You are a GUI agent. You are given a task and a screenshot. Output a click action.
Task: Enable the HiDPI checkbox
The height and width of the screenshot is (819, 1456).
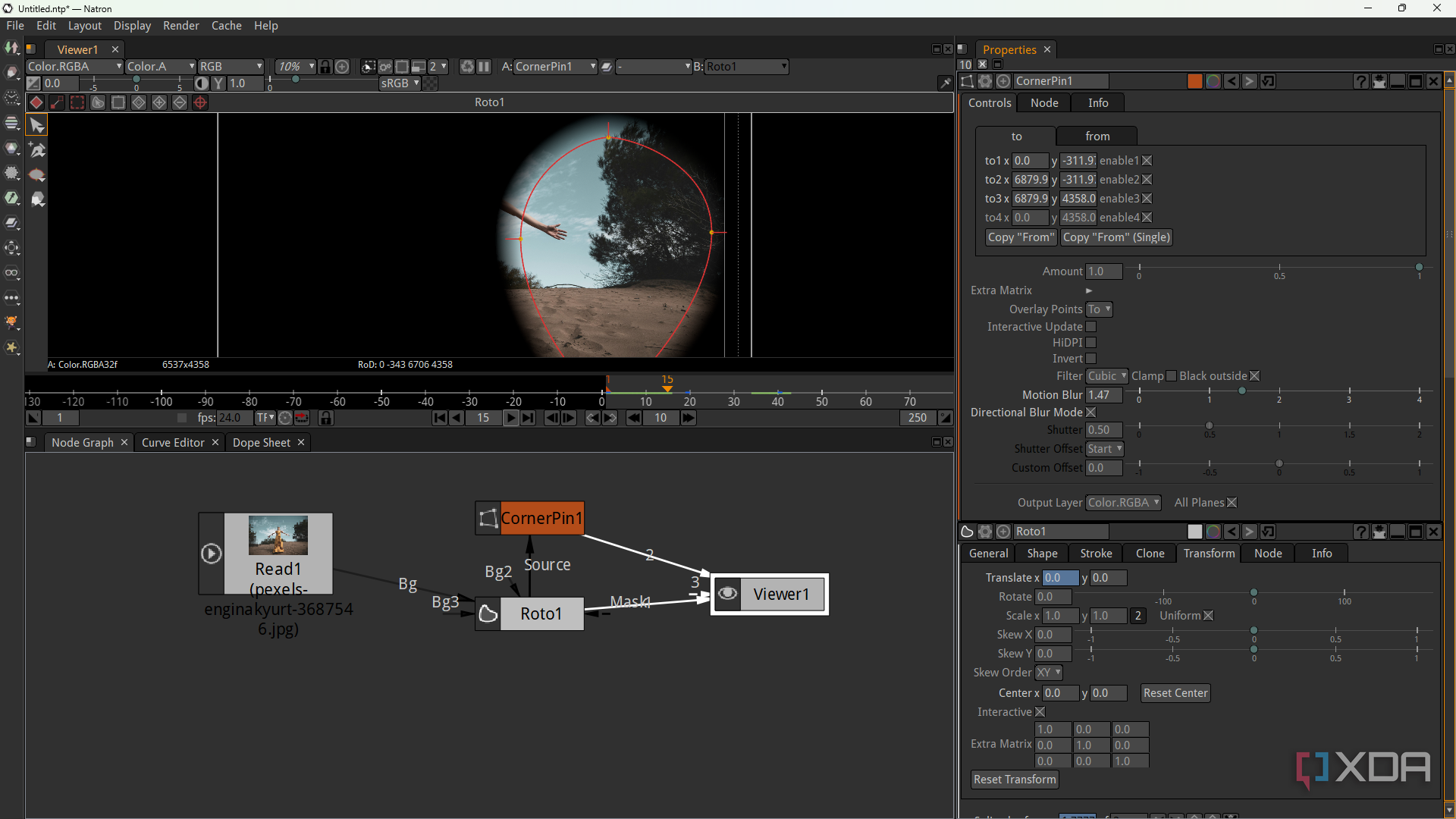tap(1091, 343)
